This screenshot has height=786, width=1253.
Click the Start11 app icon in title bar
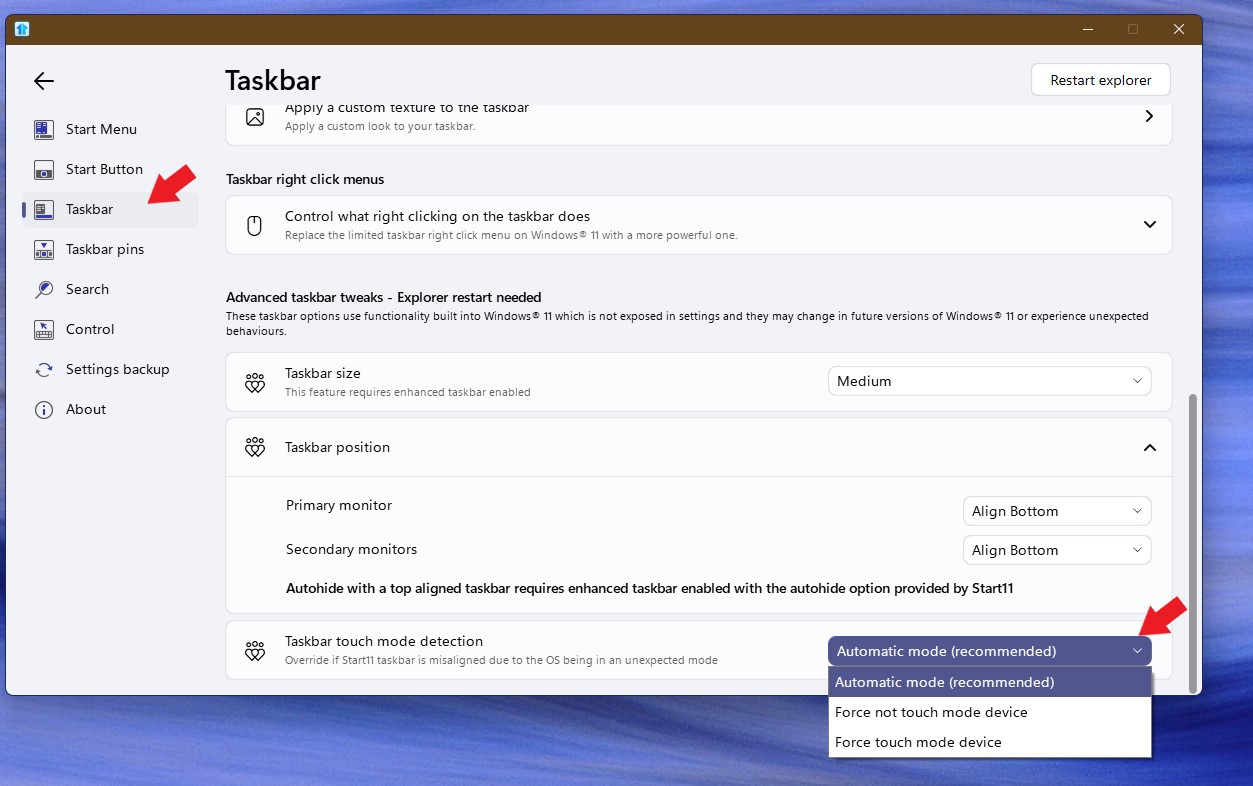pos(22,29)
